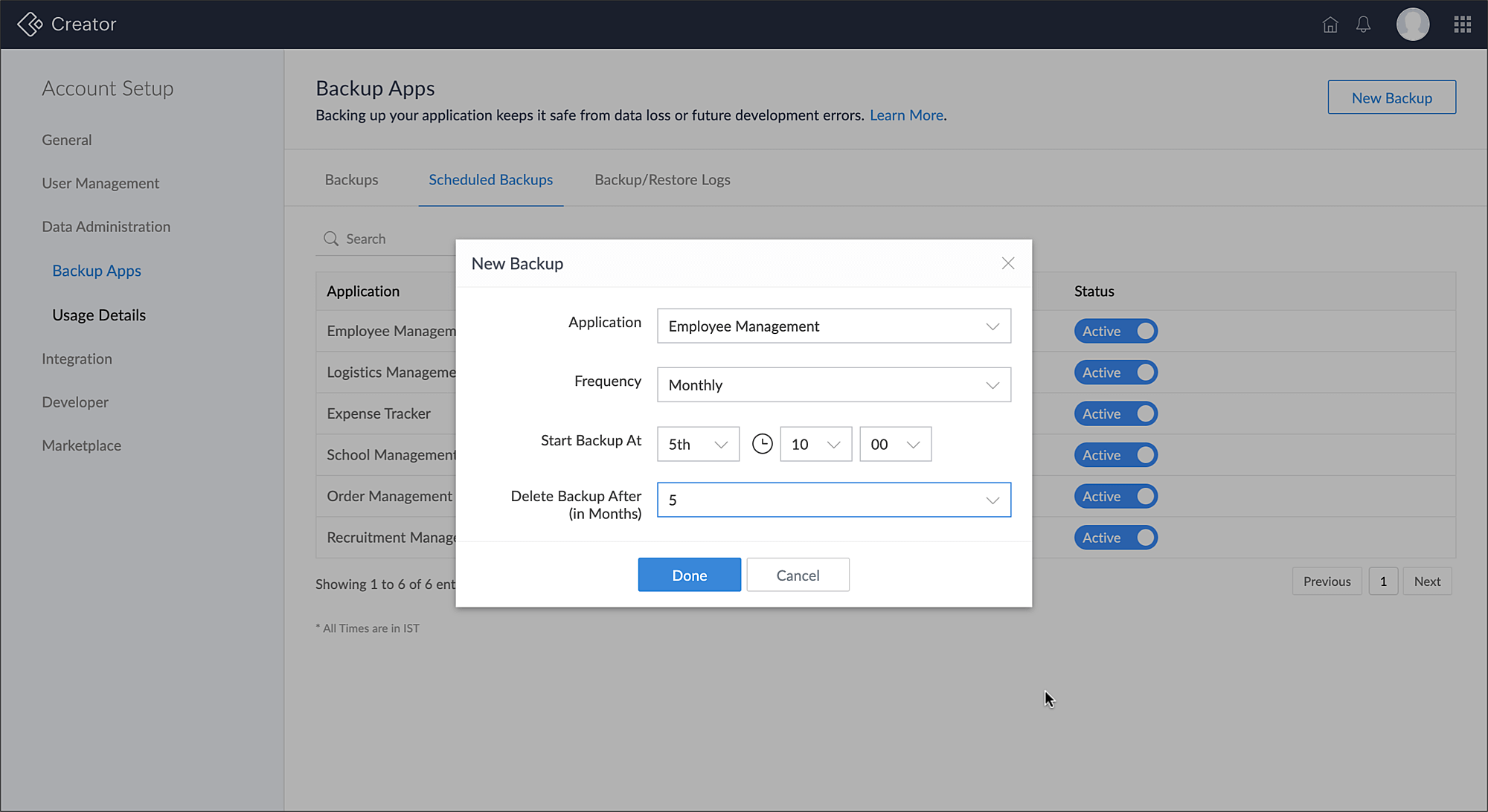
Task: Open User Management in sidebar
Action: 100,183
